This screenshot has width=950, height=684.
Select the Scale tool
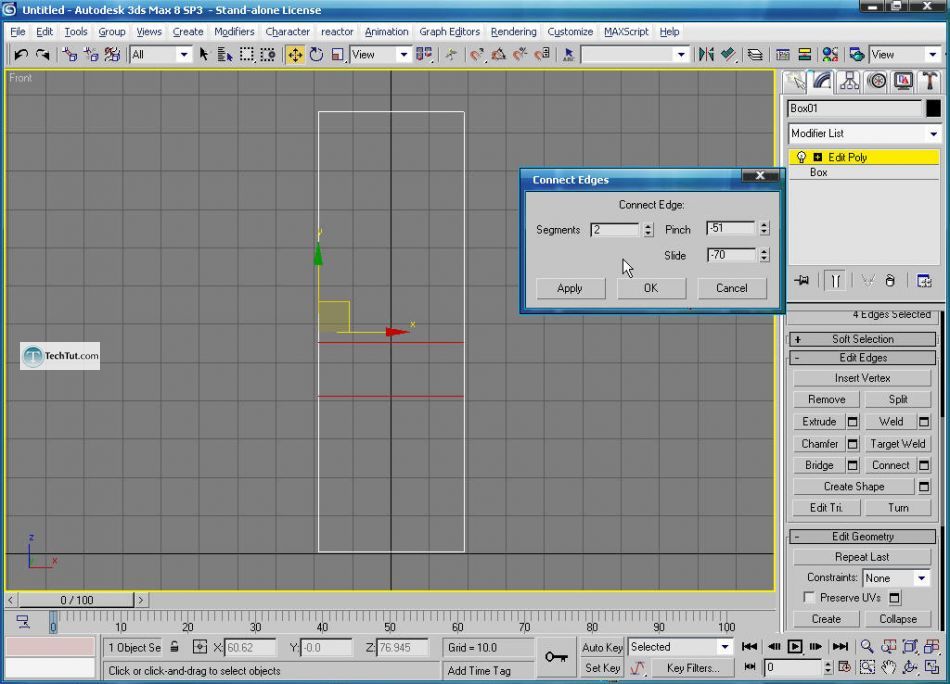pyautogui.click(x=337, y=55)
